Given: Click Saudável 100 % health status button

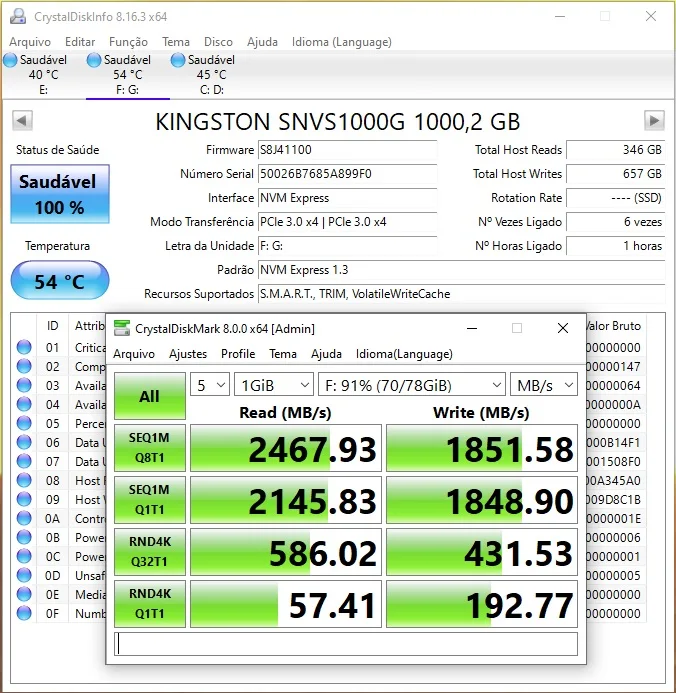Looking at the screenshot, I should tap(60, 194).
